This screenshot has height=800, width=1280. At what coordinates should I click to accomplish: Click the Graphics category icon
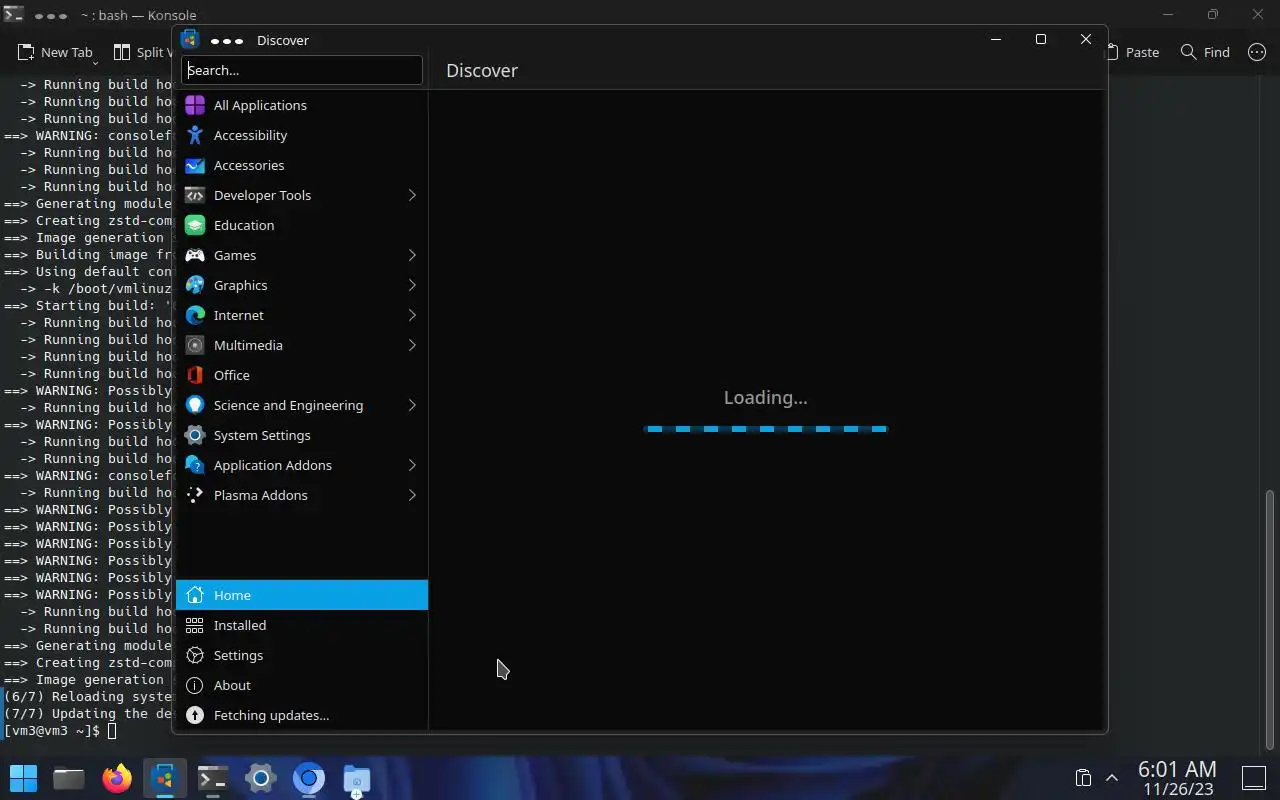click(x=195, y=285)
